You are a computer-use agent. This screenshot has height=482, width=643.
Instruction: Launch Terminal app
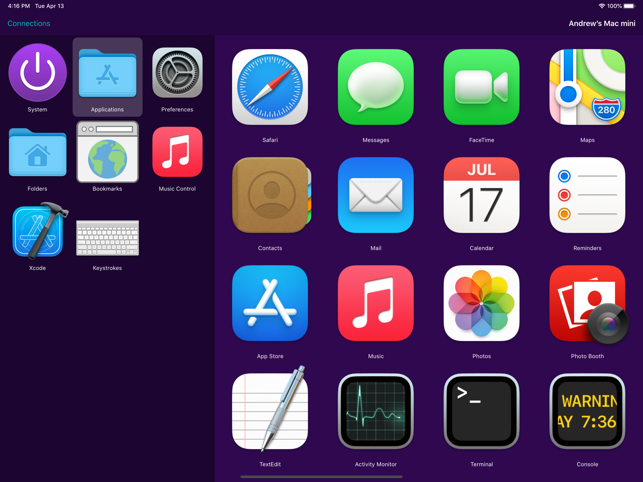[481, 411]
